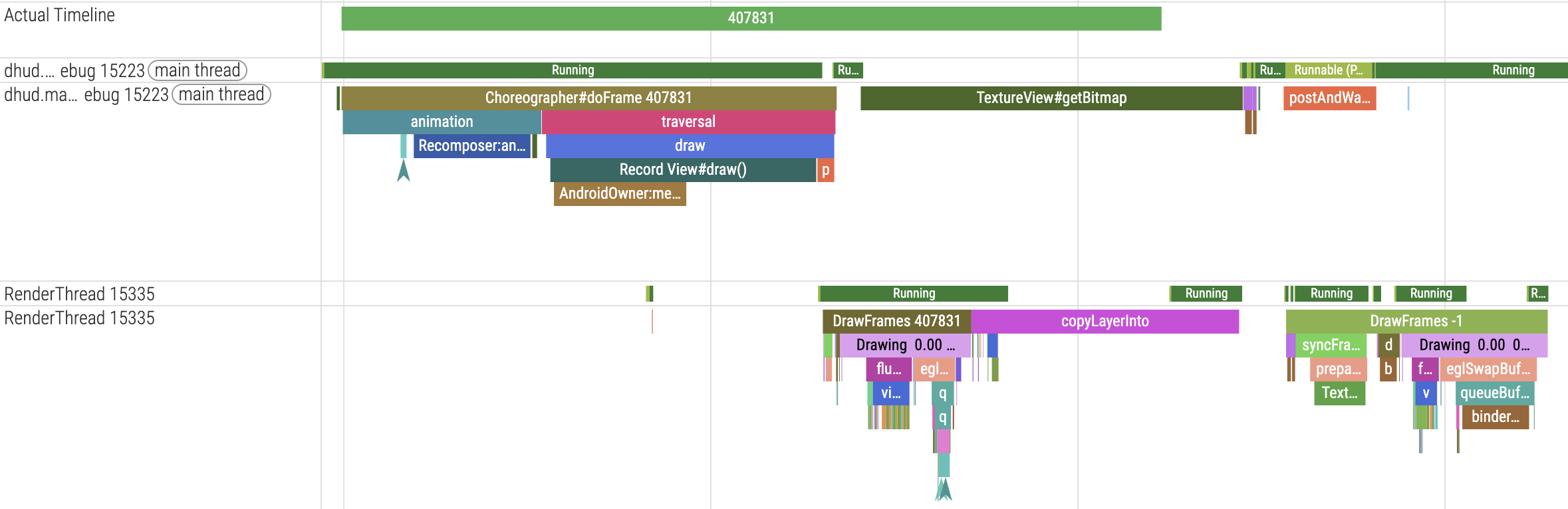Click the pink traversal slice
The image size is (1568, 509).
(688, 122)
